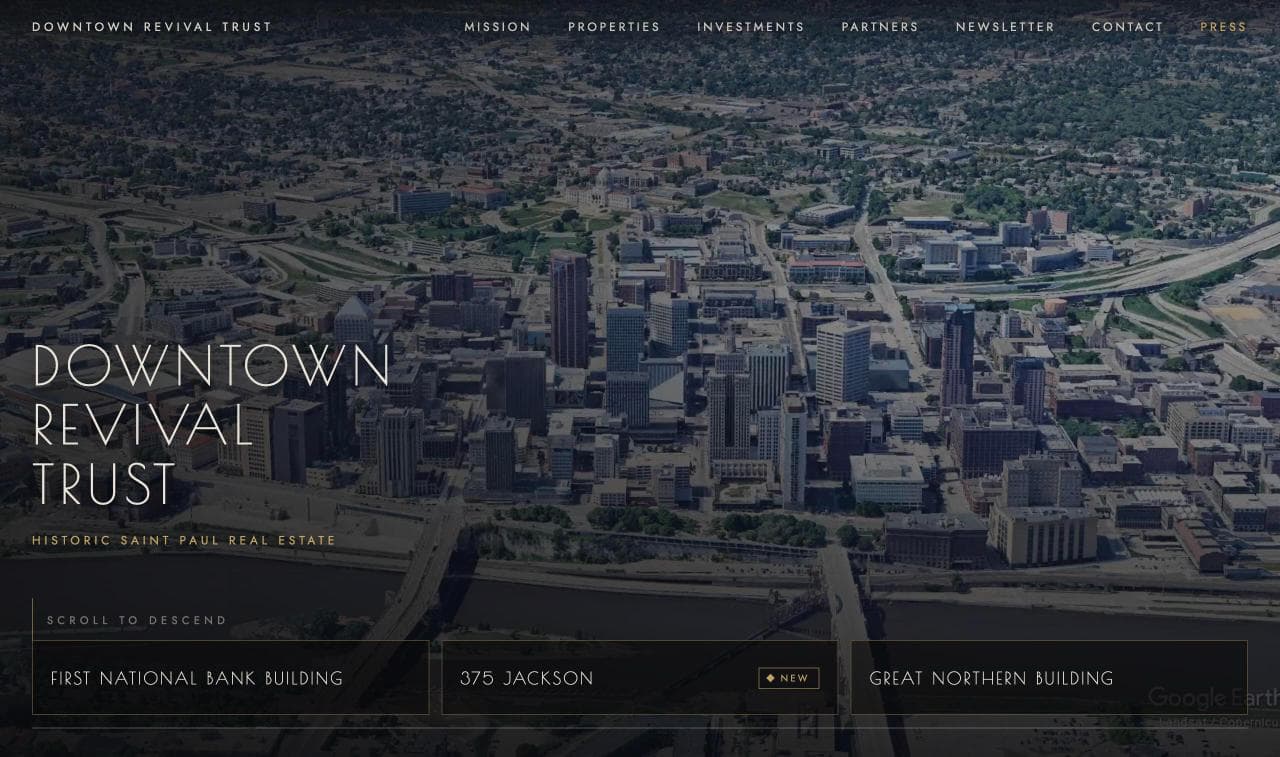Open the Great Northern Building card

(x=1049, y=678)
